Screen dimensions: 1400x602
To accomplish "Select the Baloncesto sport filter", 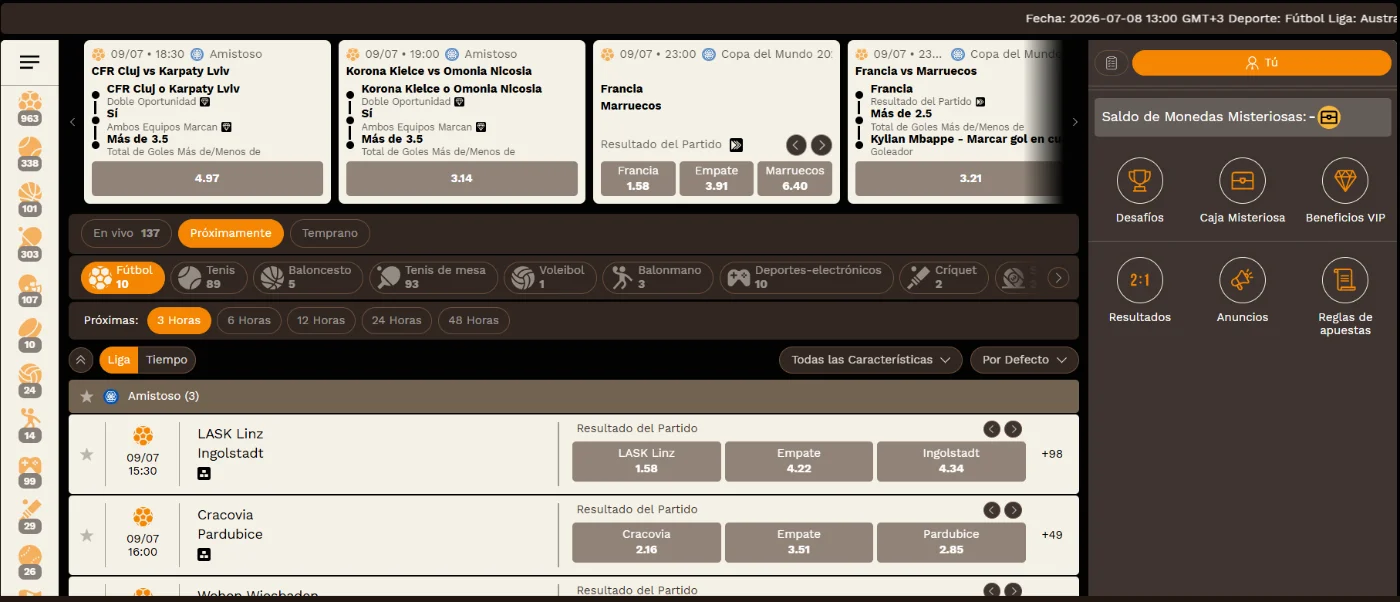I will (x=308, y=277).
